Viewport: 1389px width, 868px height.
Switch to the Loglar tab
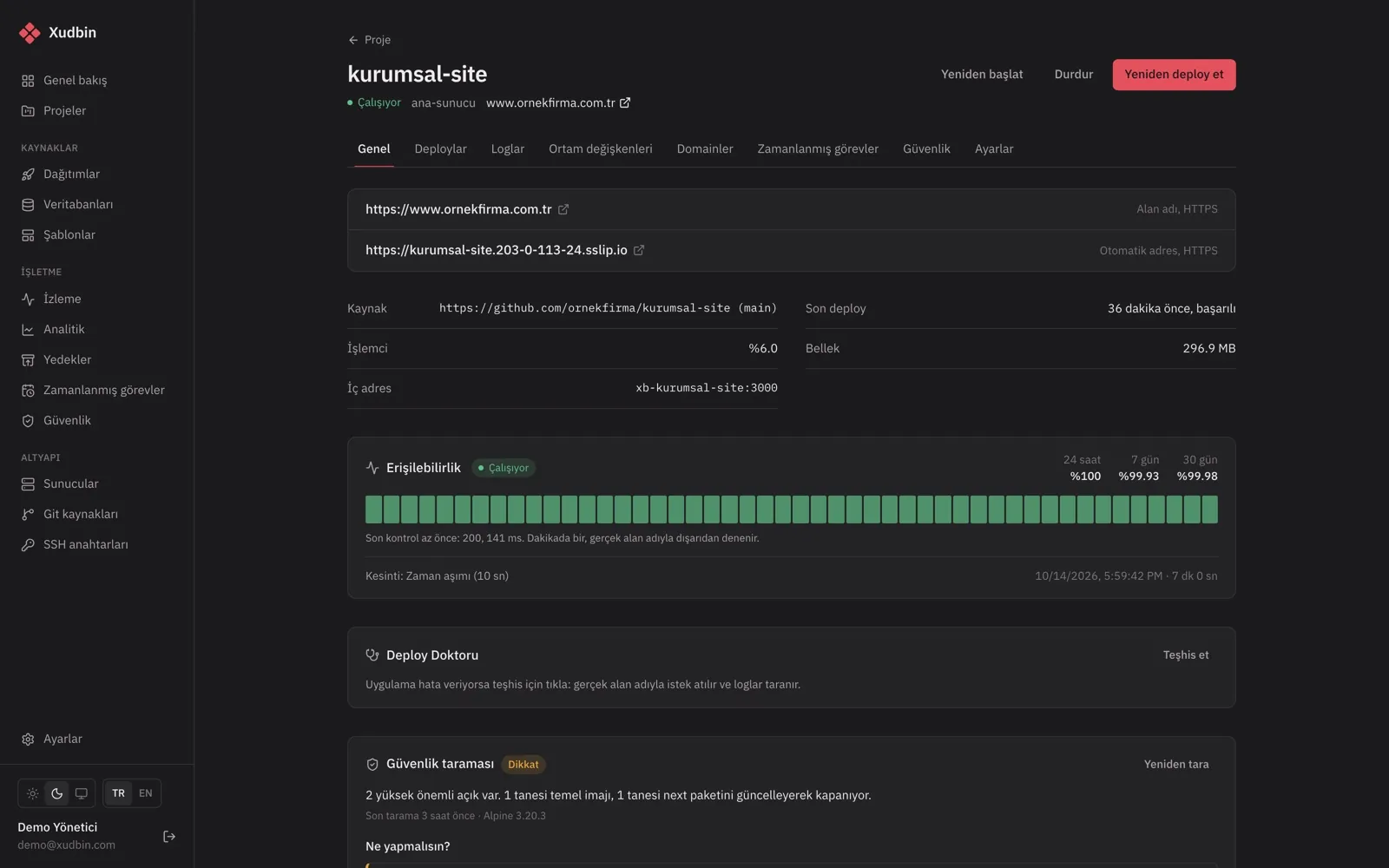click(x=508, y=149)
